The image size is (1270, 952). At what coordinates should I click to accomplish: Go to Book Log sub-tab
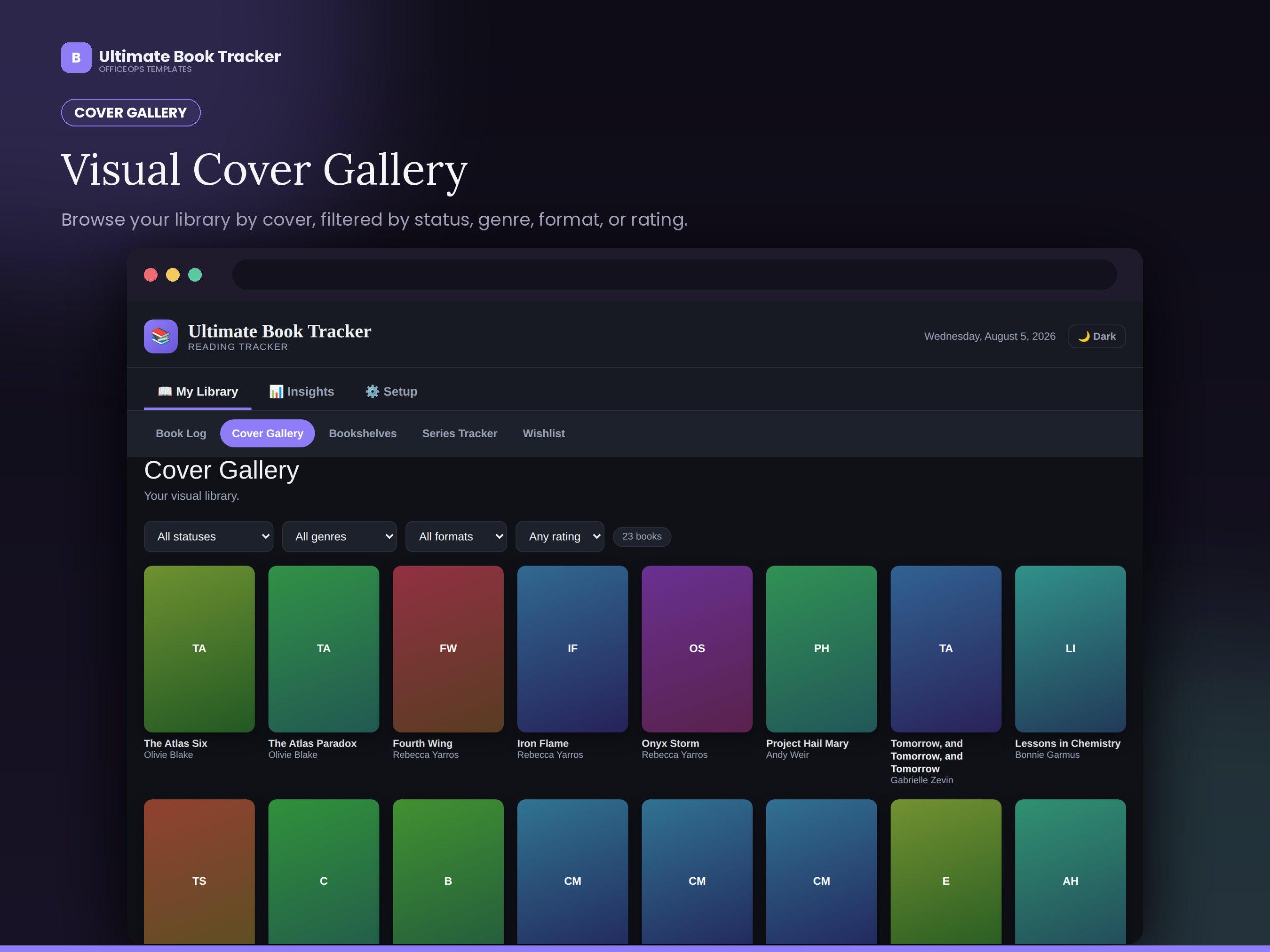tap(181, 433)
